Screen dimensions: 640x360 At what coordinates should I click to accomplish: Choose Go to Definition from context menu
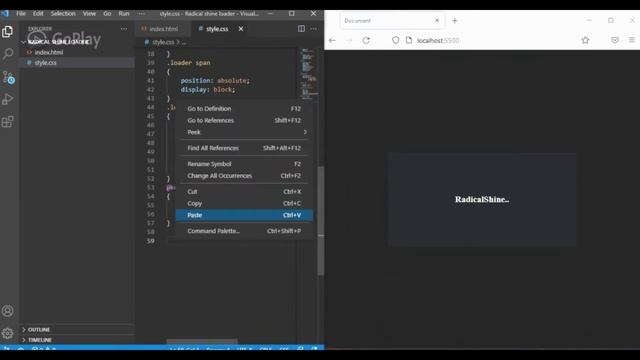pyautogui.click(x=244, y=109)
